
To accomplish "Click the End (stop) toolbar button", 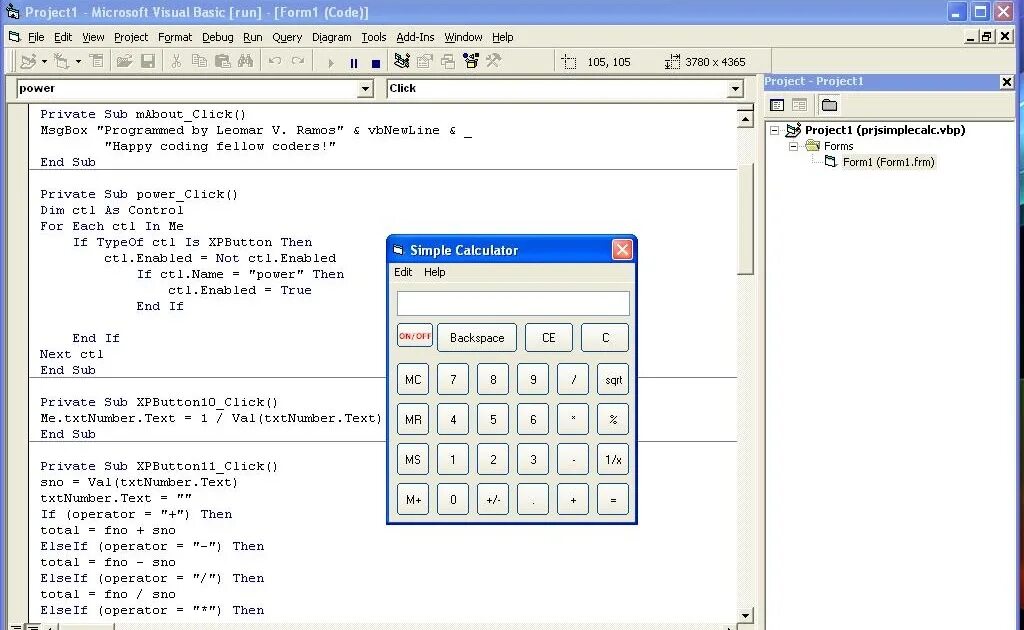I will click(x=376, y=63).
